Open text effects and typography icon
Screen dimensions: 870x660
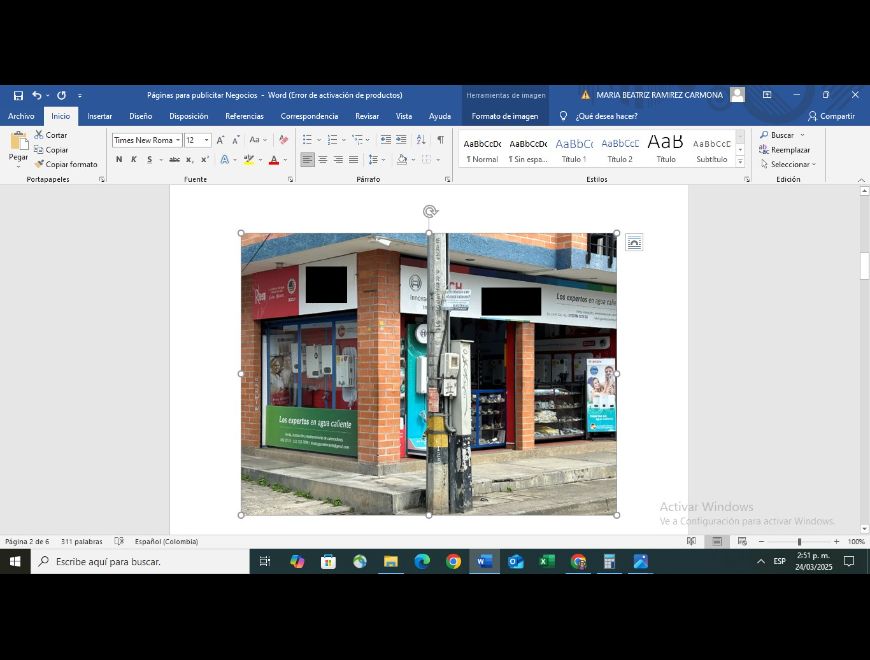pyautogui.click(x=225, y=160)
